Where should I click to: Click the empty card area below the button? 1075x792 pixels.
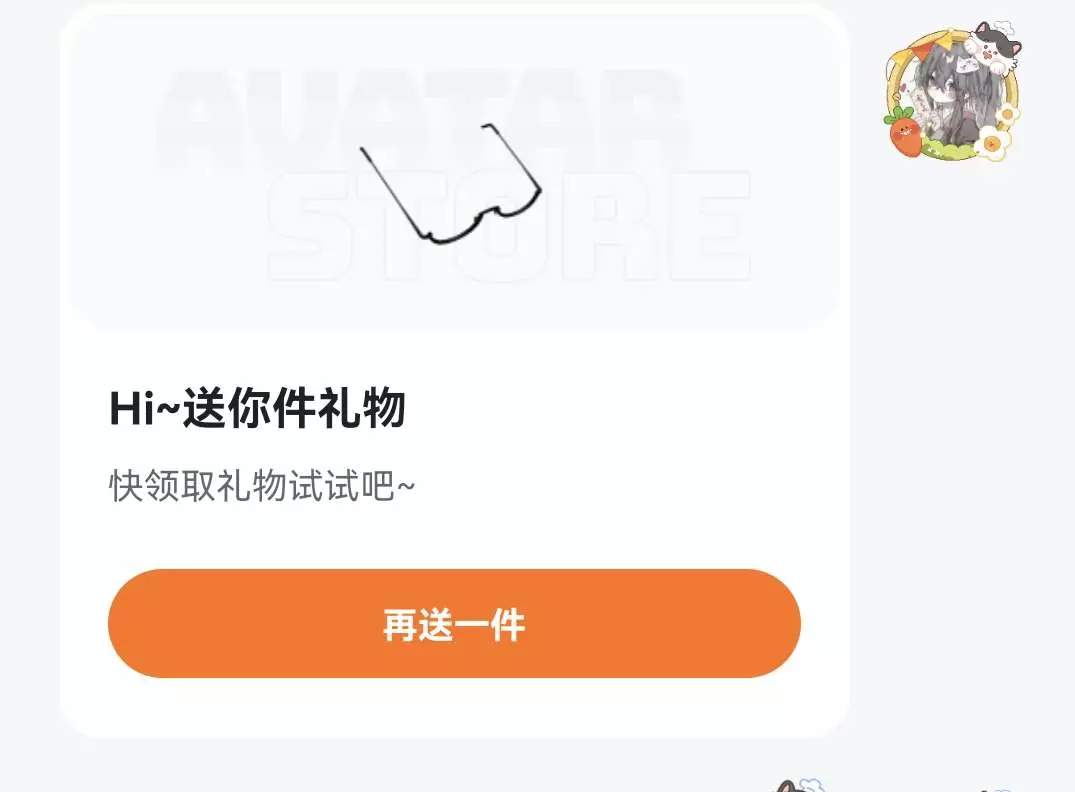pos(454,706)
